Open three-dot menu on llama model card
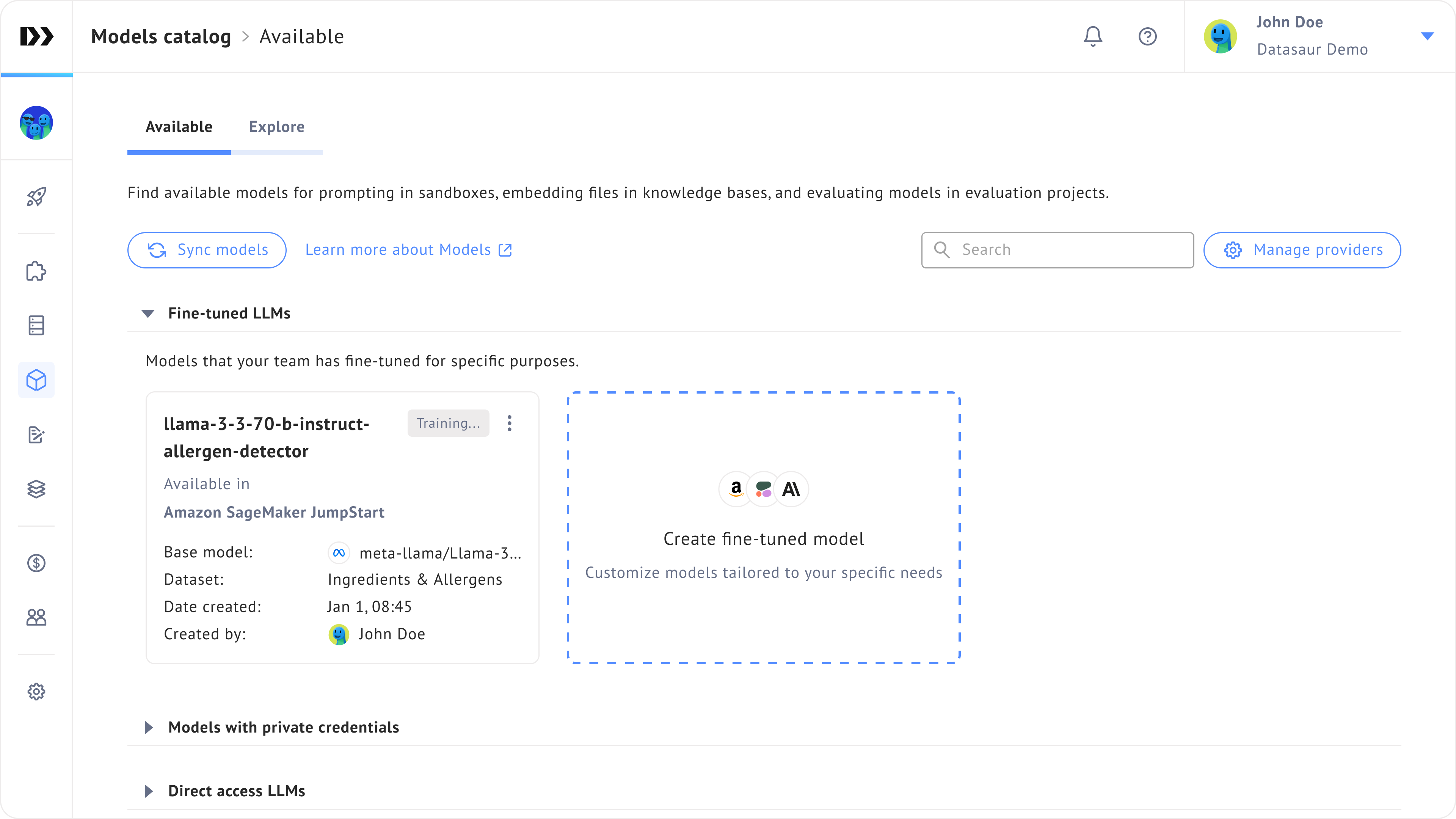The height and width of the screenshot is (819, 1456). point(509,424)
